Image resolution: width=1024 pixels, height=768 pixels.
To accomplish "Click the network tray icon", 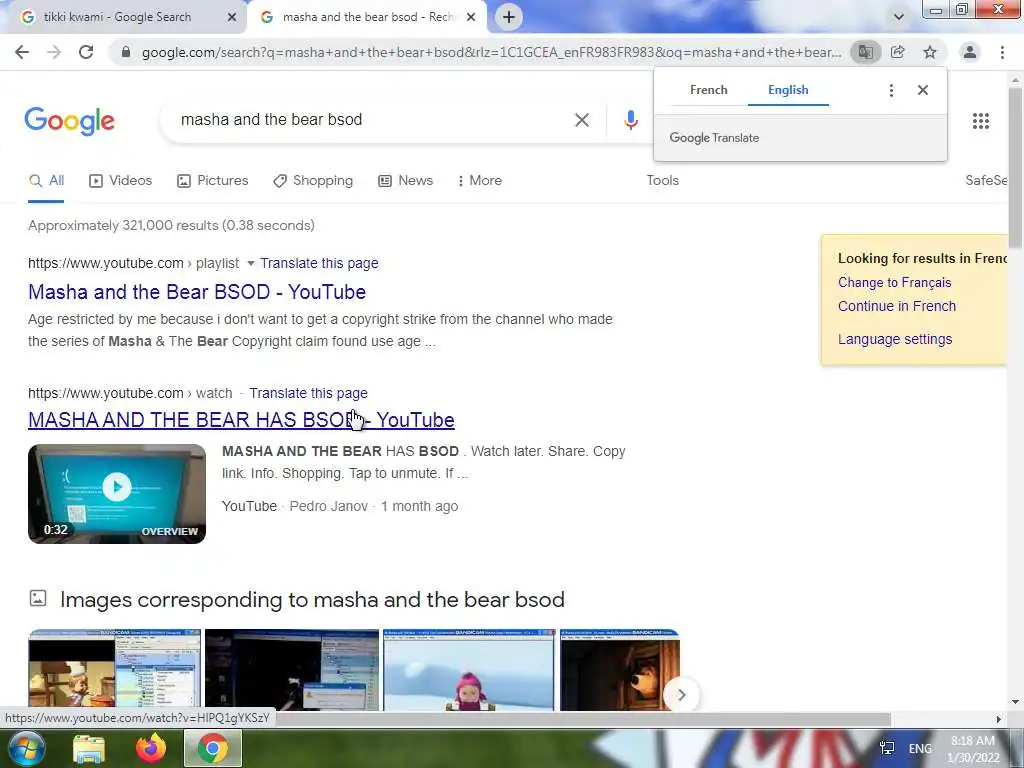I will pos(887,748).
